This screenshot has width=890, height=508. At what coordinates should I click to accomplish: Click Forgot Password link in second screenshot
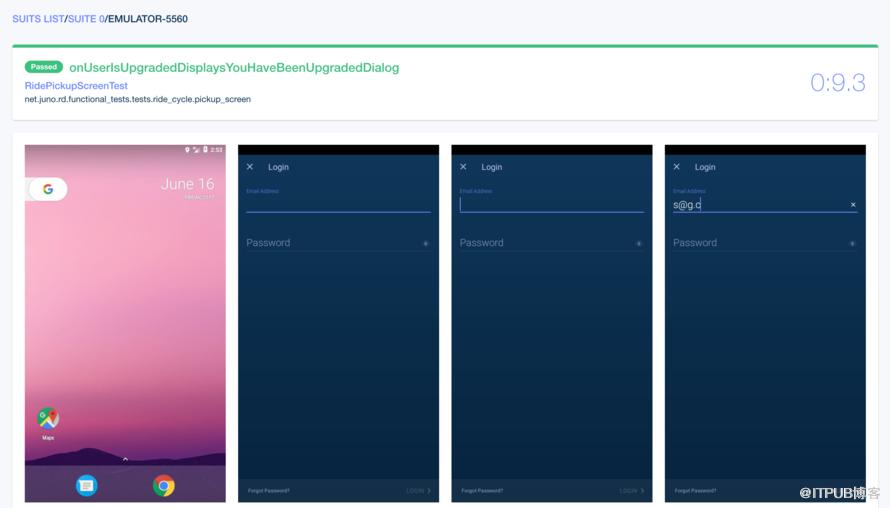coord(268,490)
